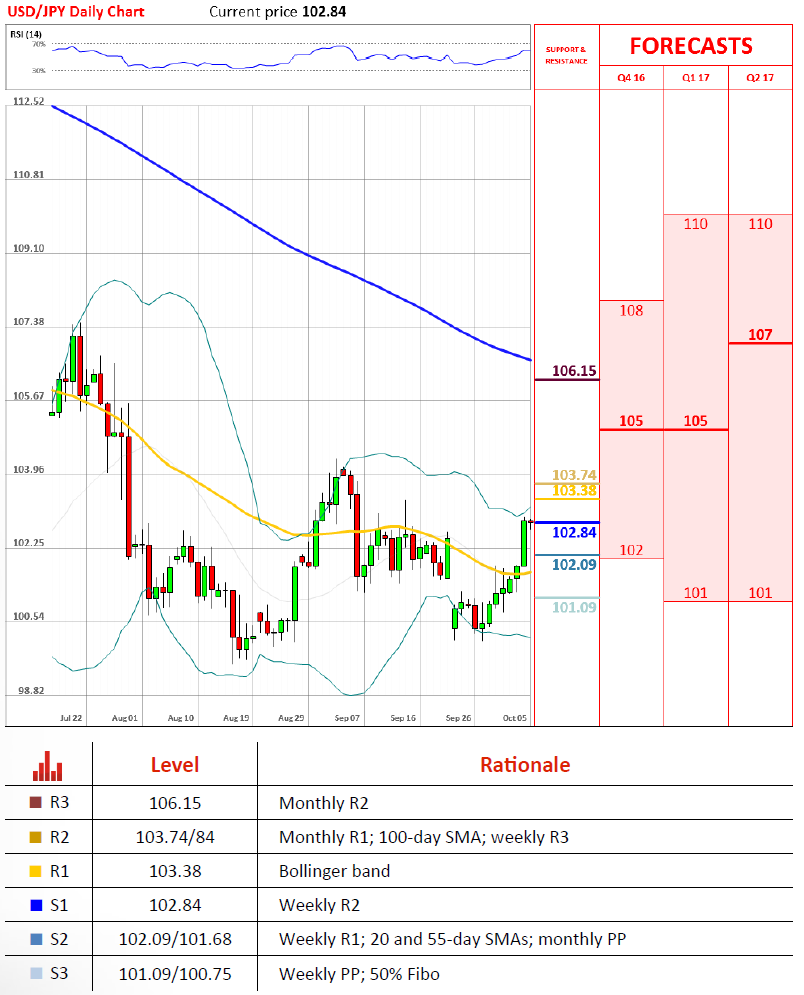
Task: Select the Q1 17 forecast column header
Action: (x=695, y=77)
